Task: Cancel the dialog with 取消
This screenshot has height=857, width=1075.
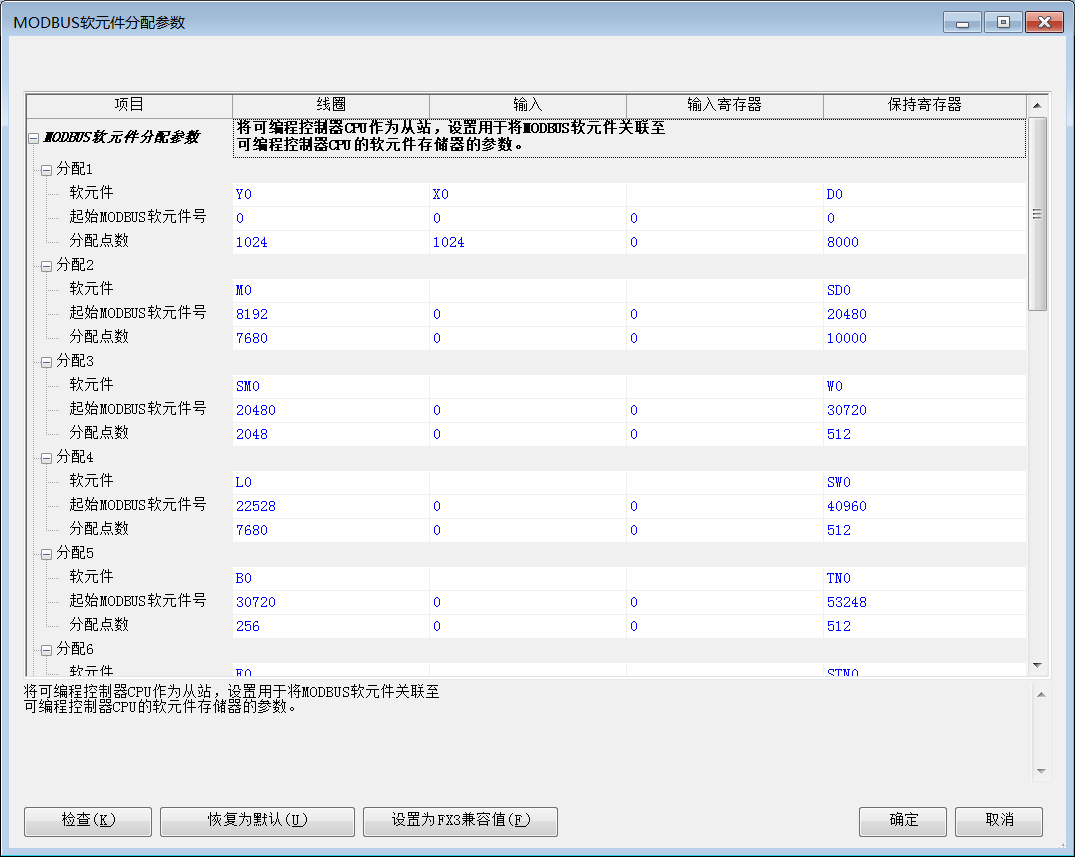Action: (x=999, y=821)
